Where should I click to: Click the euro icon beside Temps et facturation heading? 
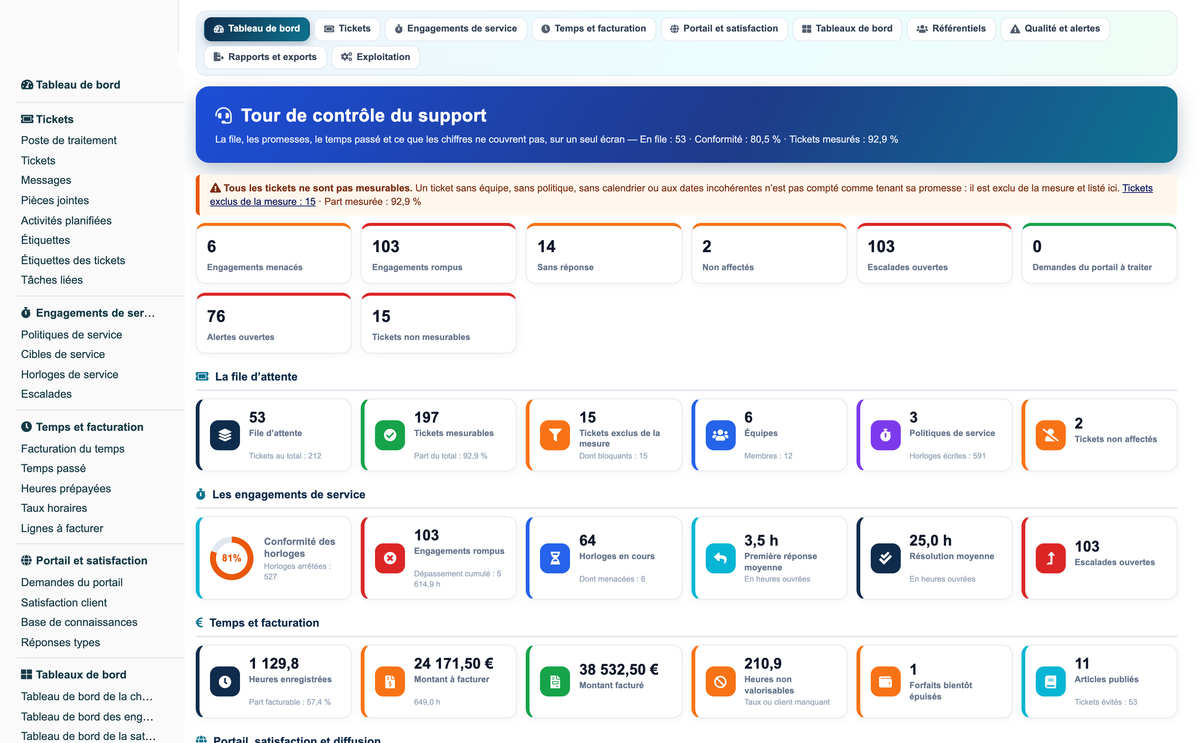click(200, 623)
